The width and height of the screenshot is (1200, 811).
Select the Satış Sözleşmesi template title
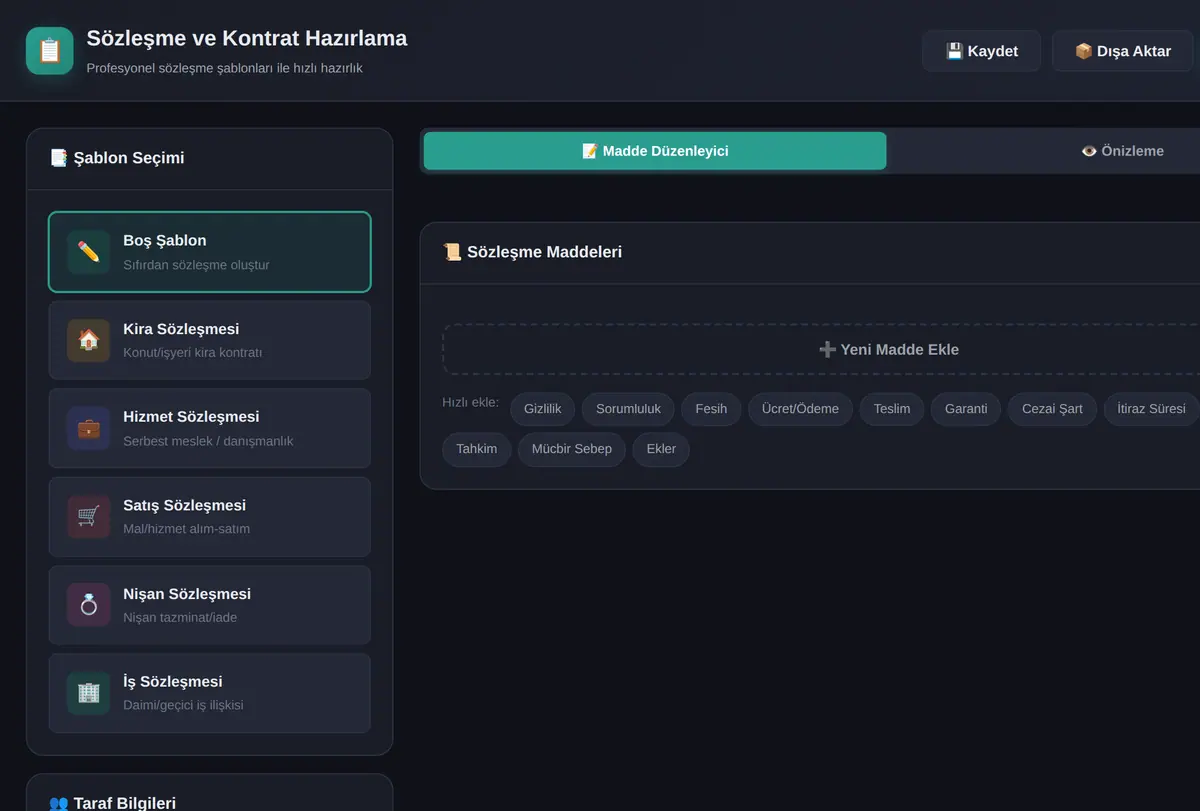(x=184, y=506)
